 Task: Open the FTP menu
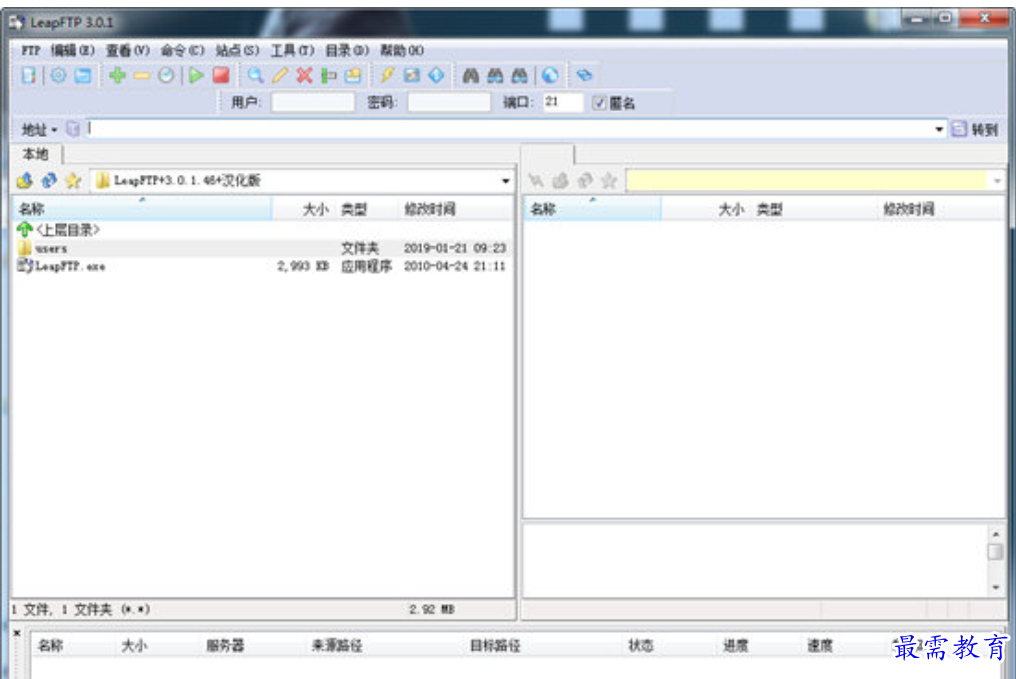[x=30, y=51]
